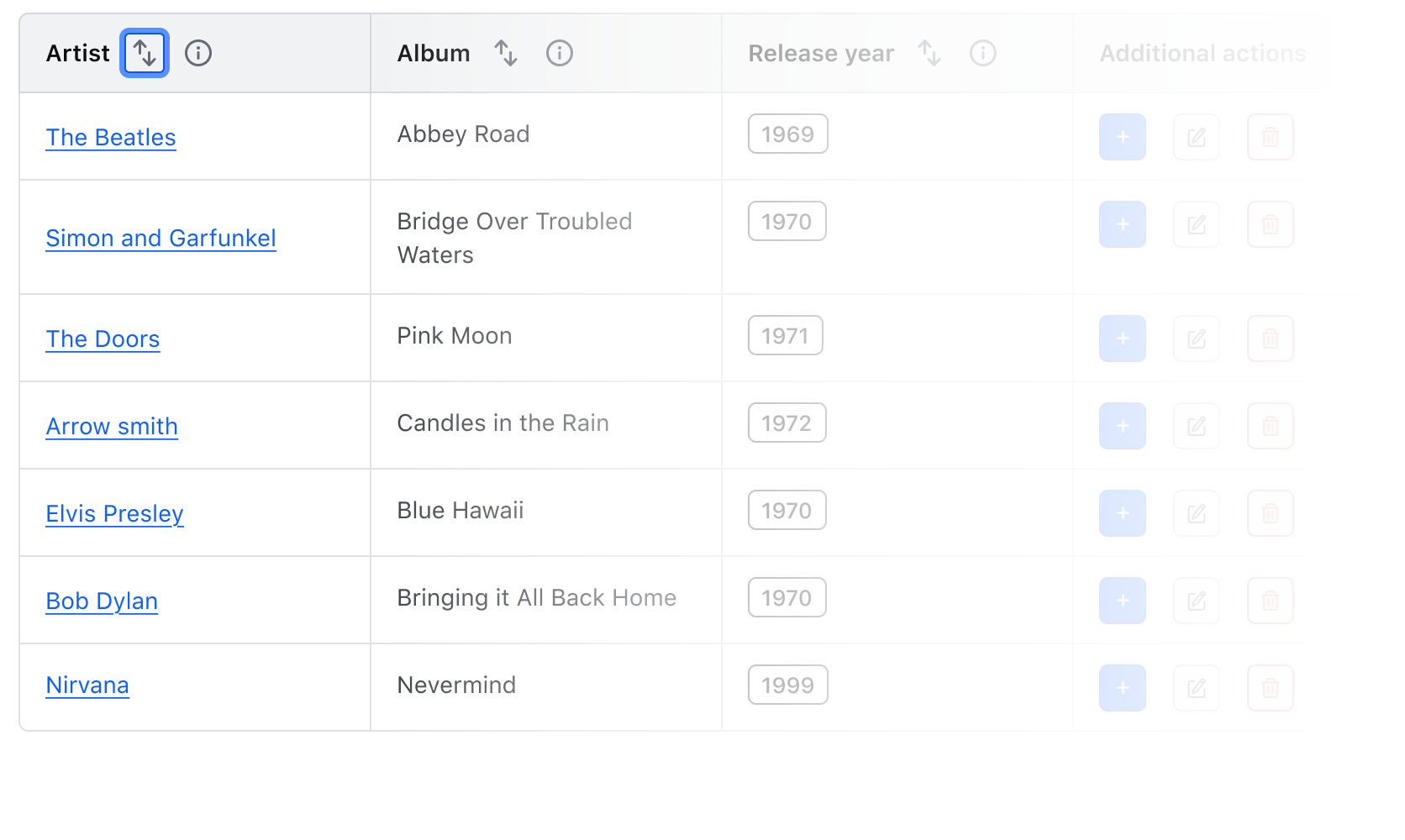Click The Doors artist link
This screenshot has width=1405, height=840.
pyautogui.click(x=103, y=339)
